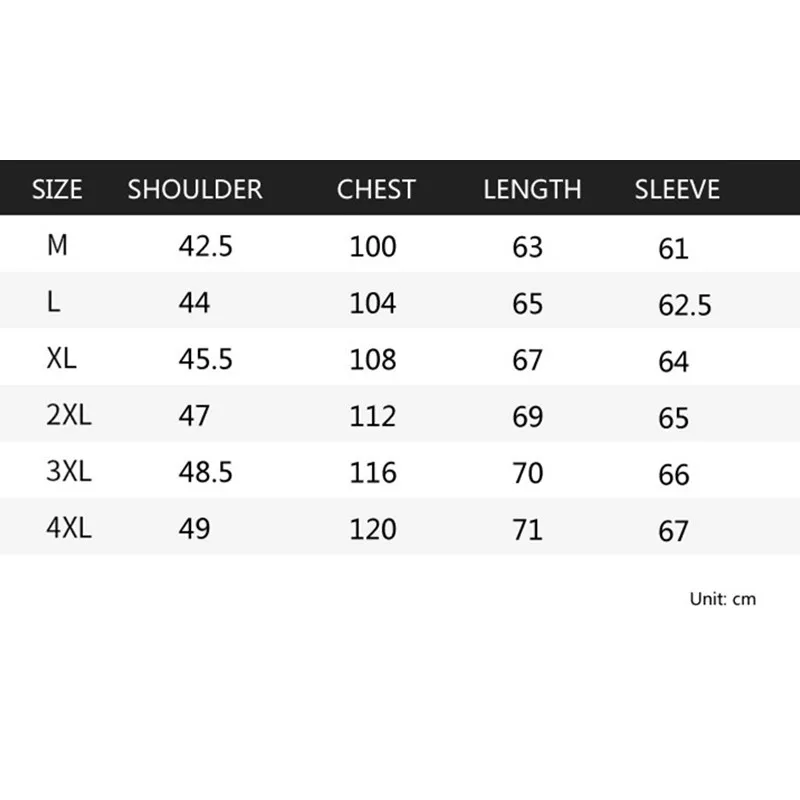This screenshot has height=800, width=800.
Task: Click the length value 67
Action: (527, 360)
